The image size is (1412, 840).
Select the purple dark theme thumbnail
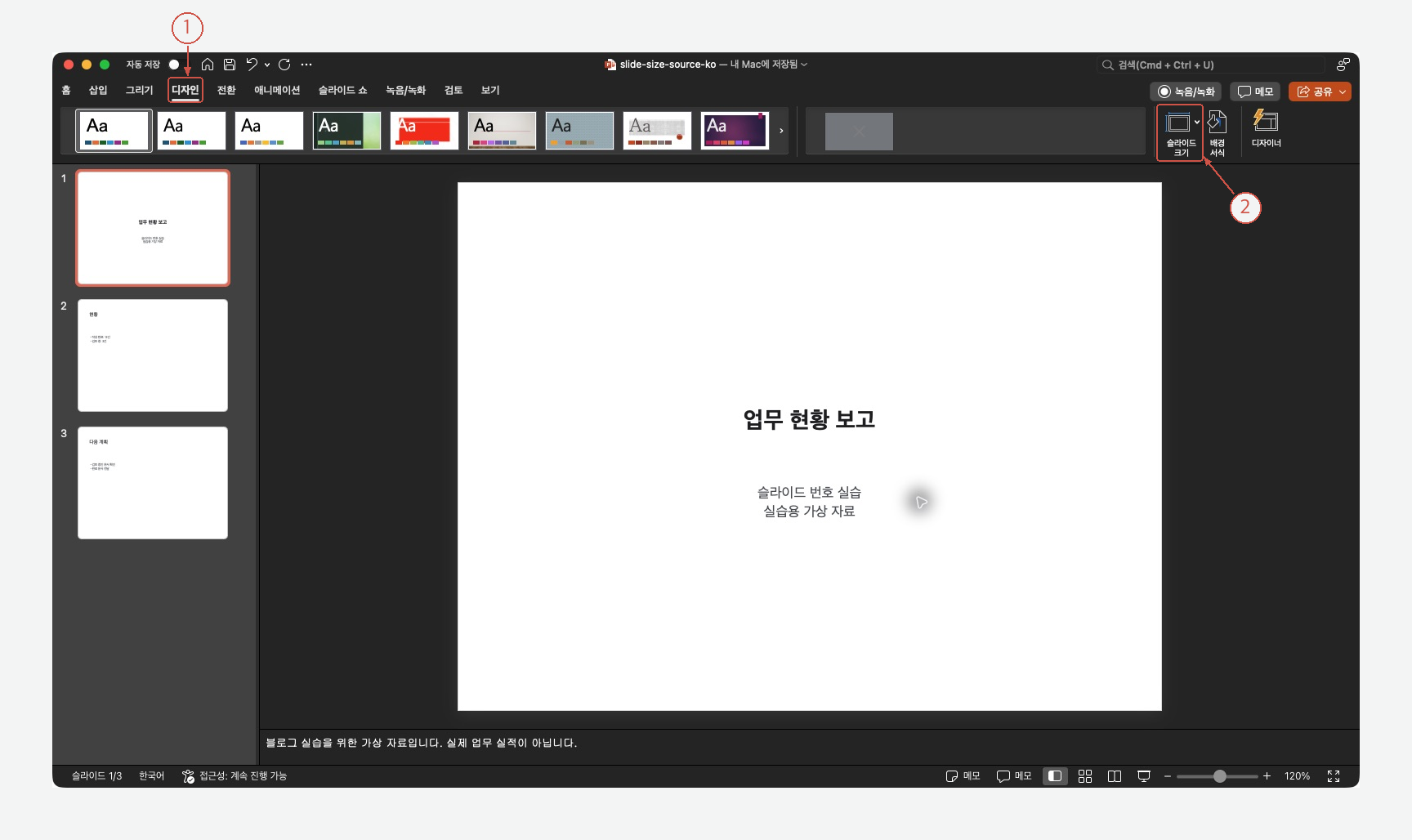(735, 131)
